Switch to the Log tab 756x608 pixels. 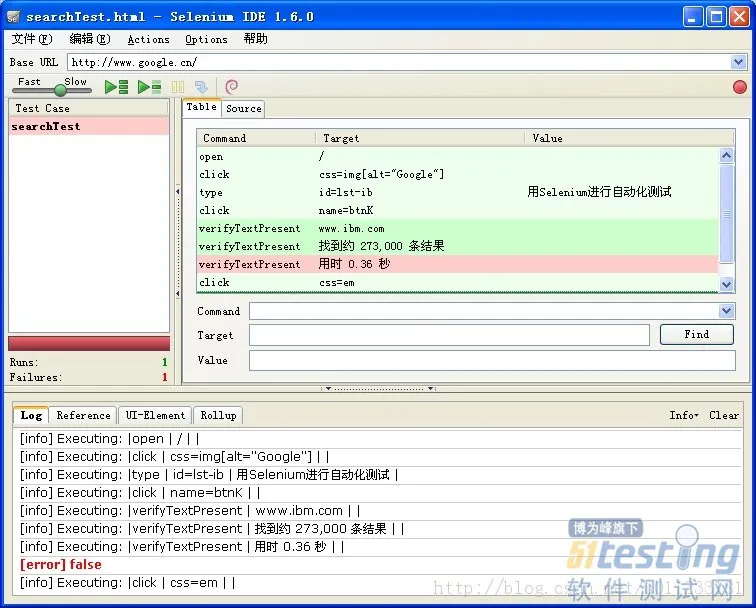coord(31,415)
